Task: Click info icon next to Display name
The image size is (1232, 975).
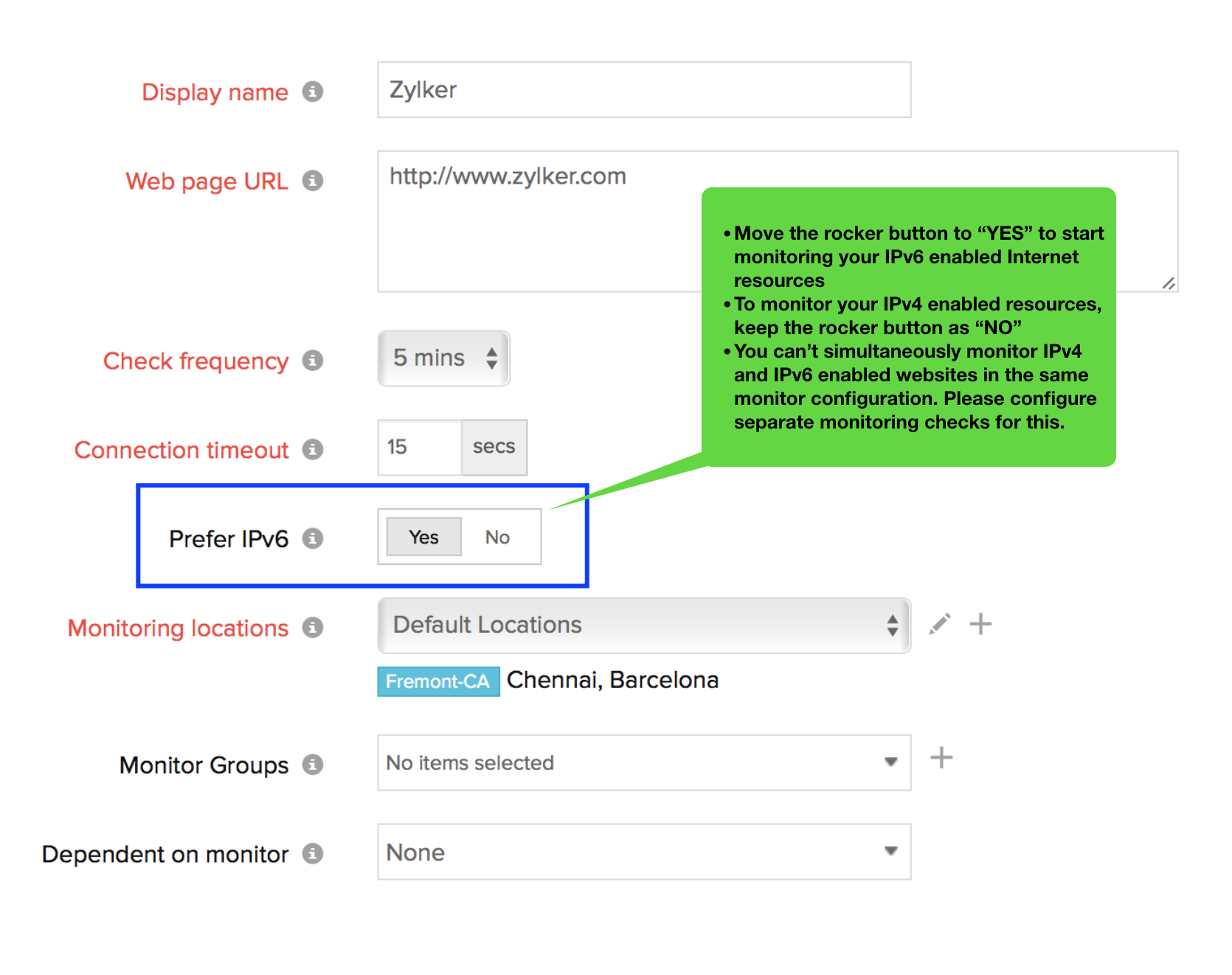Action: point(313,91)
